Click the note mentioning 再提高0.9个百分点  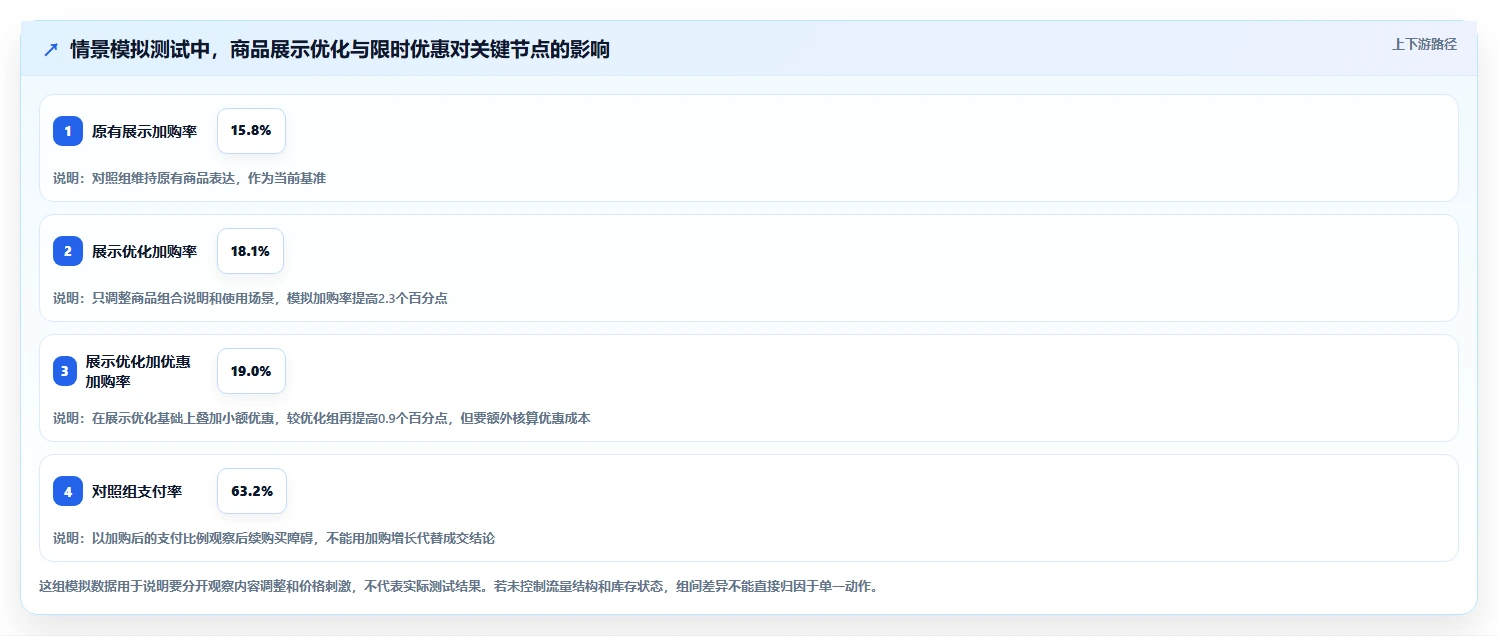322,418
